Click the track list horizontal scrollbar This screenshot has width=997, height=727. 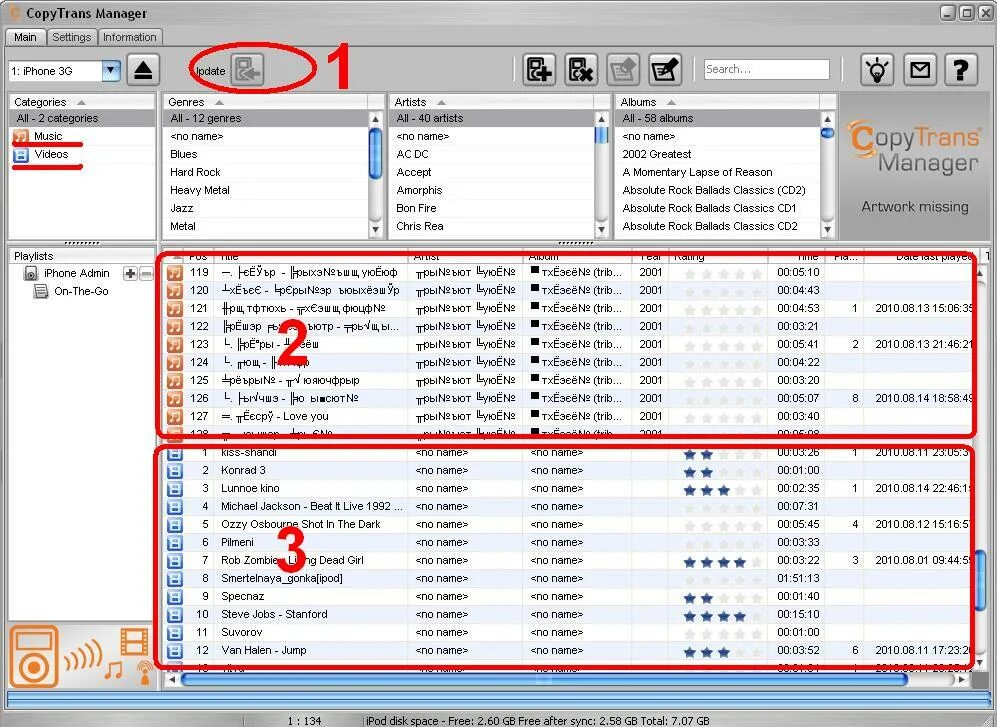[x=544, y=679]
